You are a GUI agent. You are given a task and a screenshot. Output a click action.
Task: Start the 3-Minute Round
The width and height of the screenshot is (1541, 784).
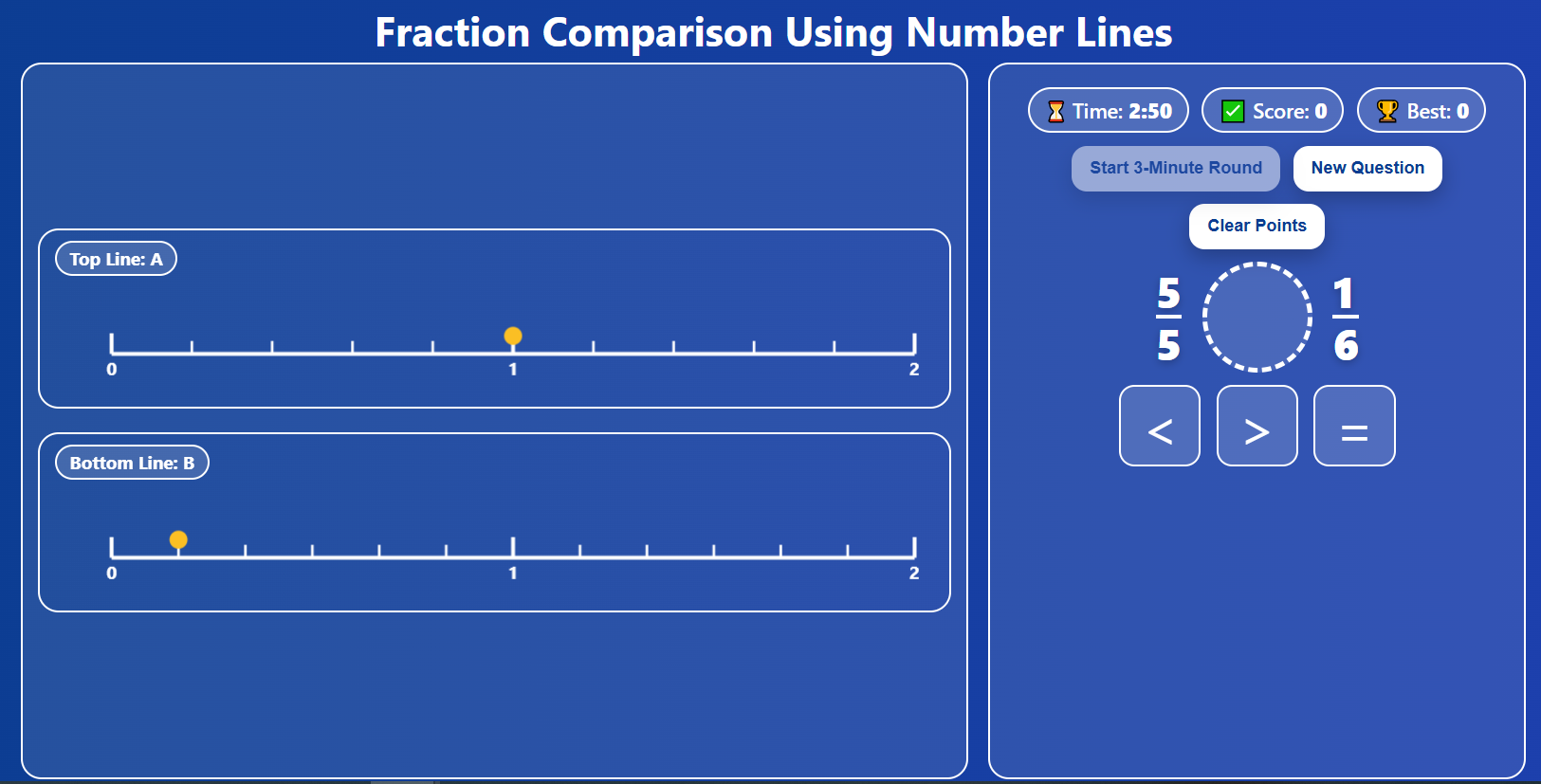point(1176,169)
